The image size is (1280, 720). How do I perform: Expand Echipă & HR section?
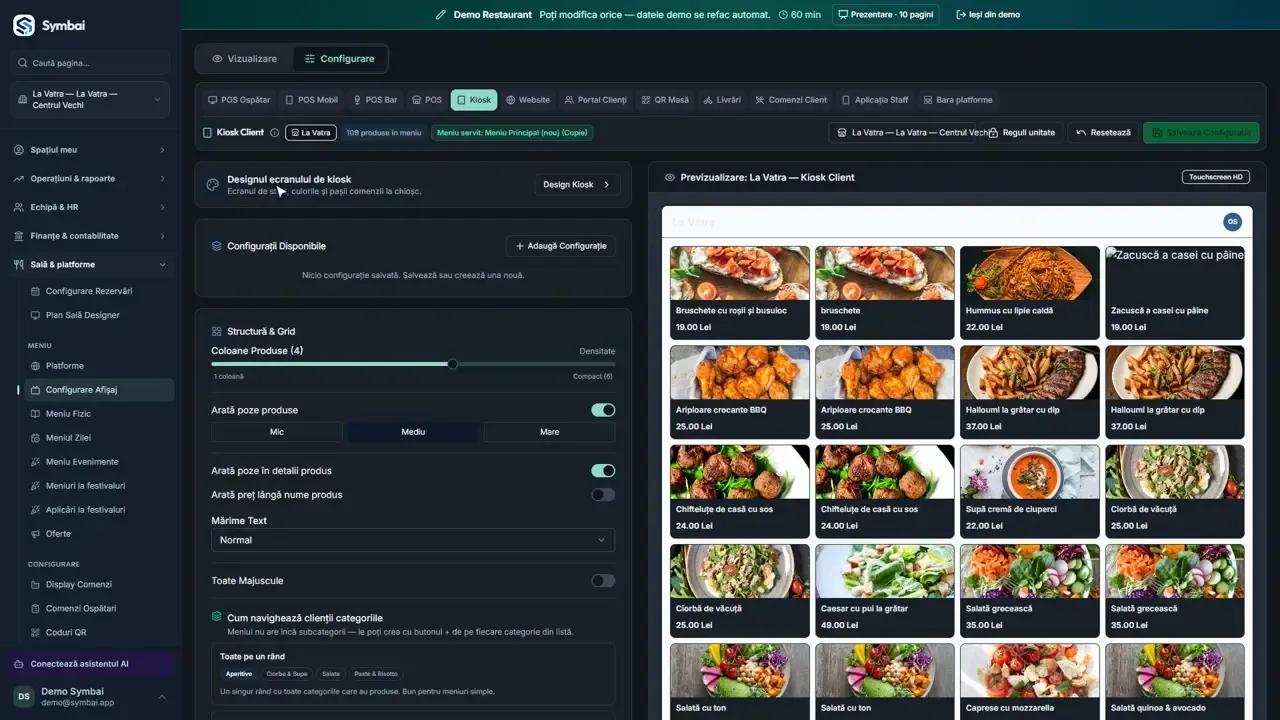pos(90,207)
